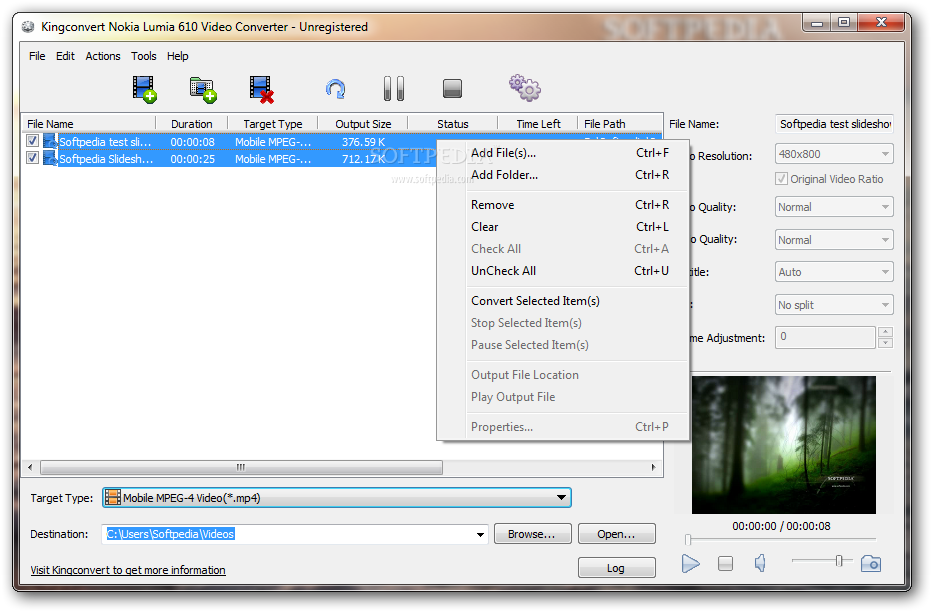Mute preview via speaker icon
The height and width of the screenshot is (612, 932).
coord(760,563)
